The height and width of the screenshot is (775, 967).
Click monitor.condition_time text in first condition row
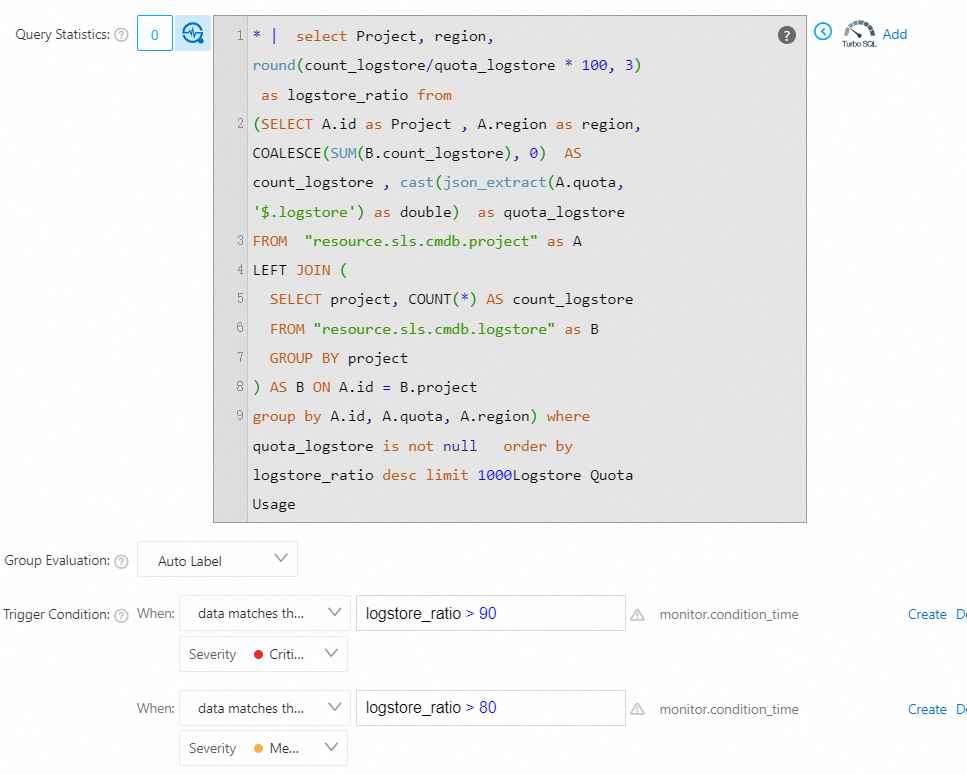[729, 614]
